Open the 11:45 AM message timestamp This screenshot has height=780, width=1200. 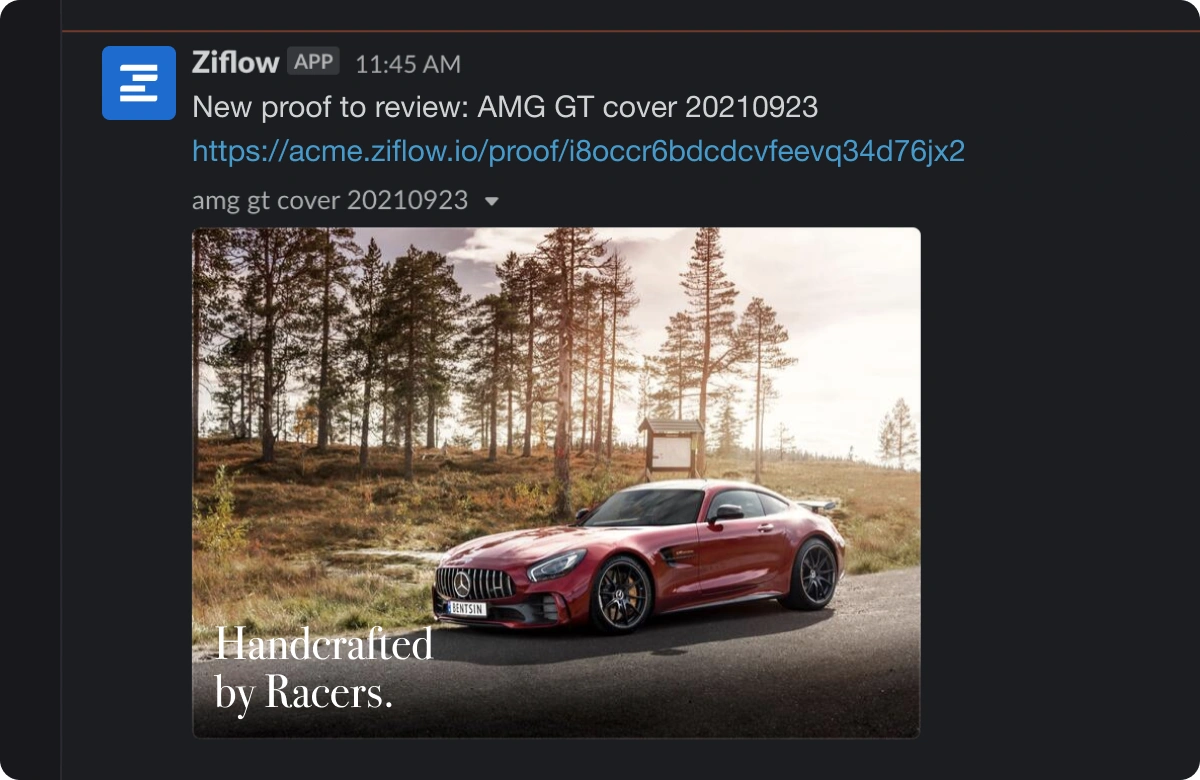tap(408, 64)
